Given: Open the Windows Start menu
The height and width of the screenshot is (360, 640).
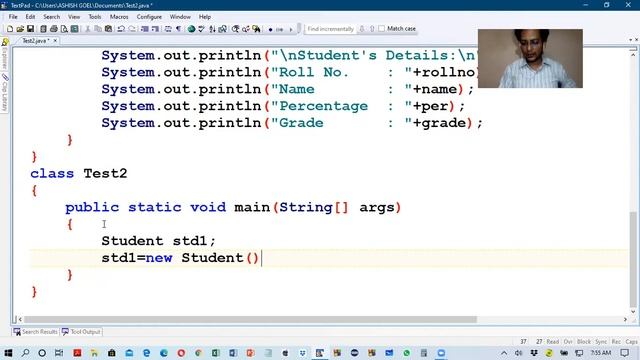Looking at the screenshot, I should [x=8, y=353].
